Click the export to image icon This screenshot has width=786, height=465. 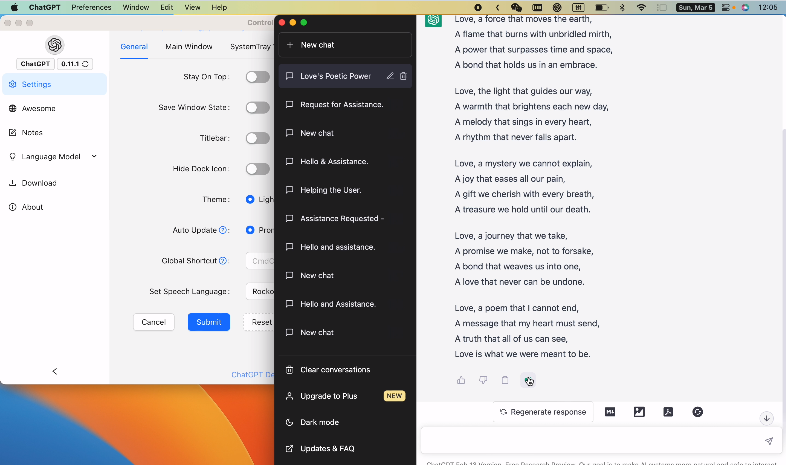click(x=639, y=412)
